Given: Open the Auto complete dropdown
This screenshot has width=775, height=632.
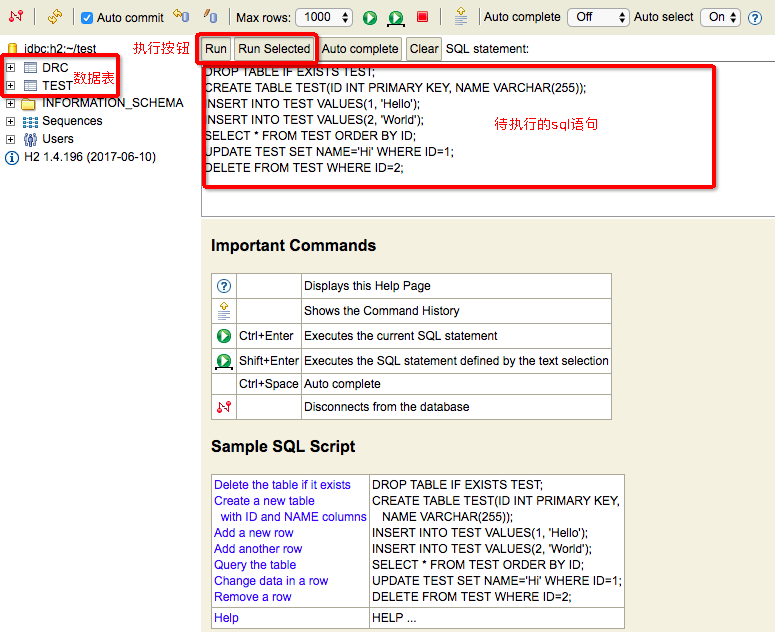Looking at the screenshot, I should pyautogui.click(x=598, y=17).
